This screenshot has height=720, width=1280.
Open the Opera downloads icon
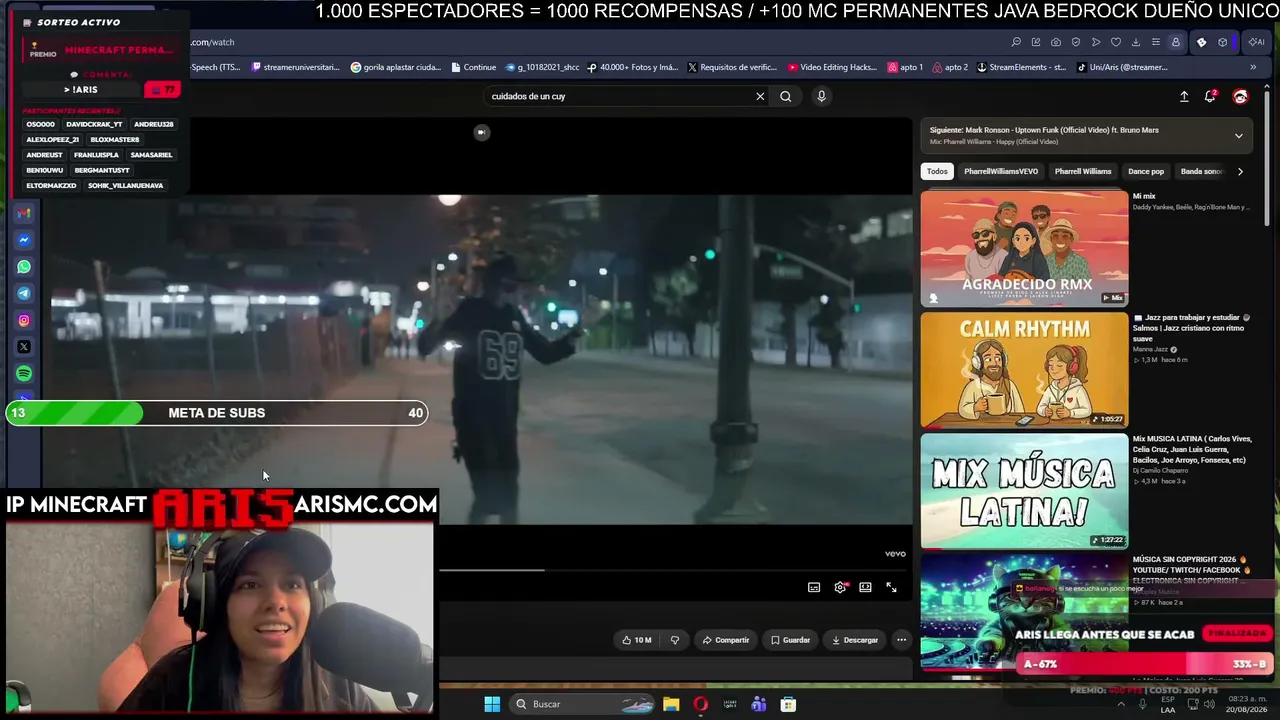(x=1136, y=42)
